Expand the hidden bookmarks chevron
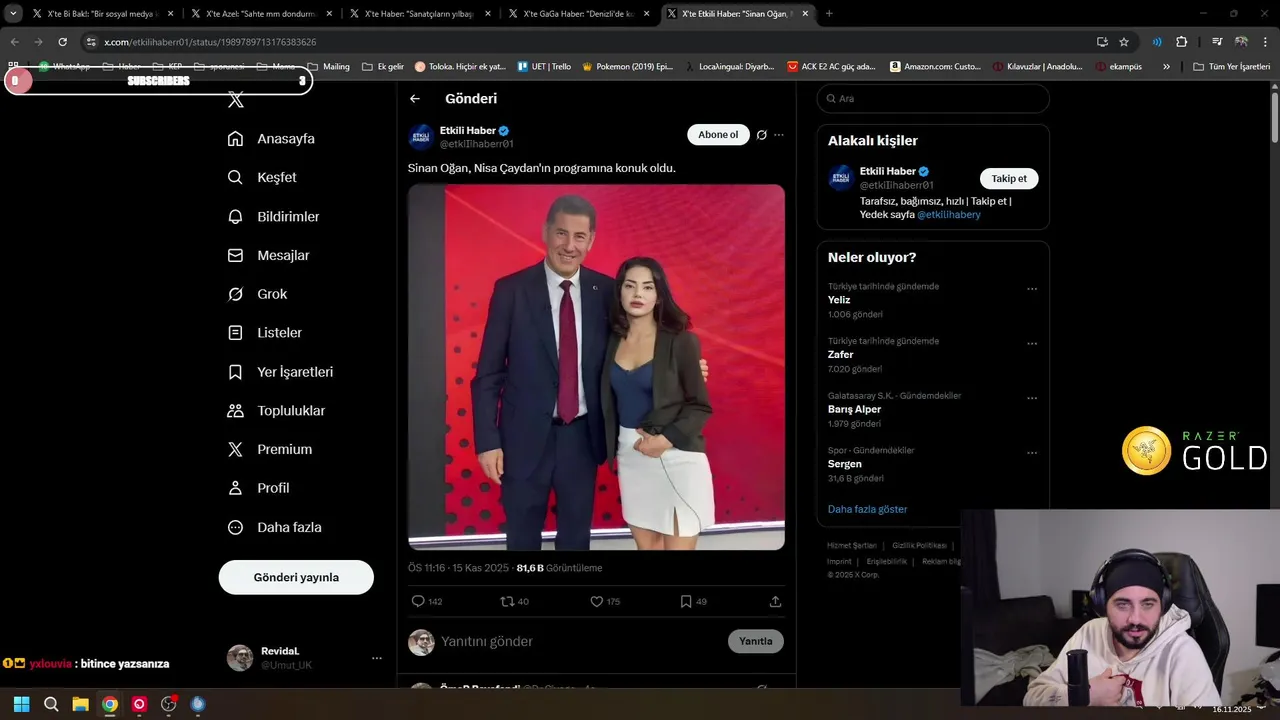 point(1166,67)
